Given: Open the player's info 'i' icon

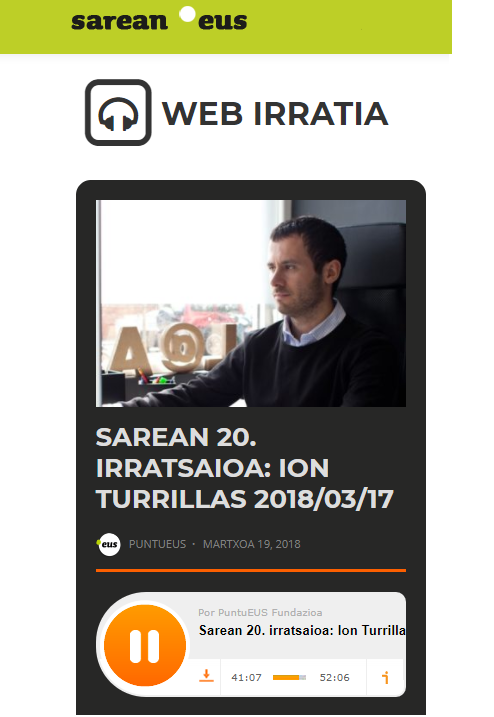Looking at the screenshot, I should tap(386, 677).
